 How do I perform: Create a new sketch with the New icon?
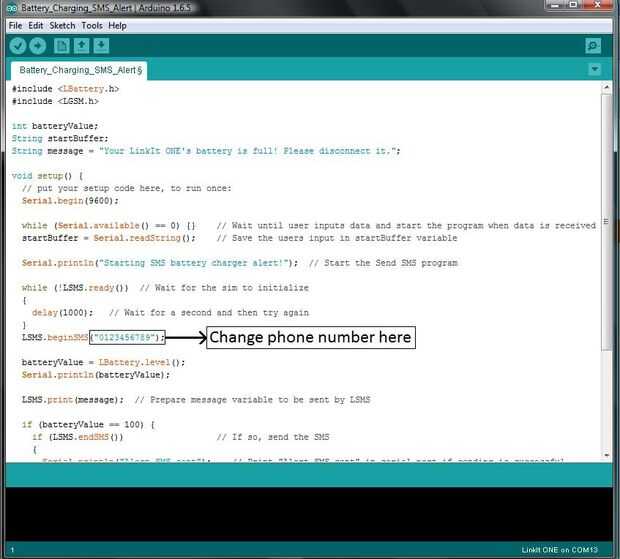pyautogui.click(x=61, y=46)
